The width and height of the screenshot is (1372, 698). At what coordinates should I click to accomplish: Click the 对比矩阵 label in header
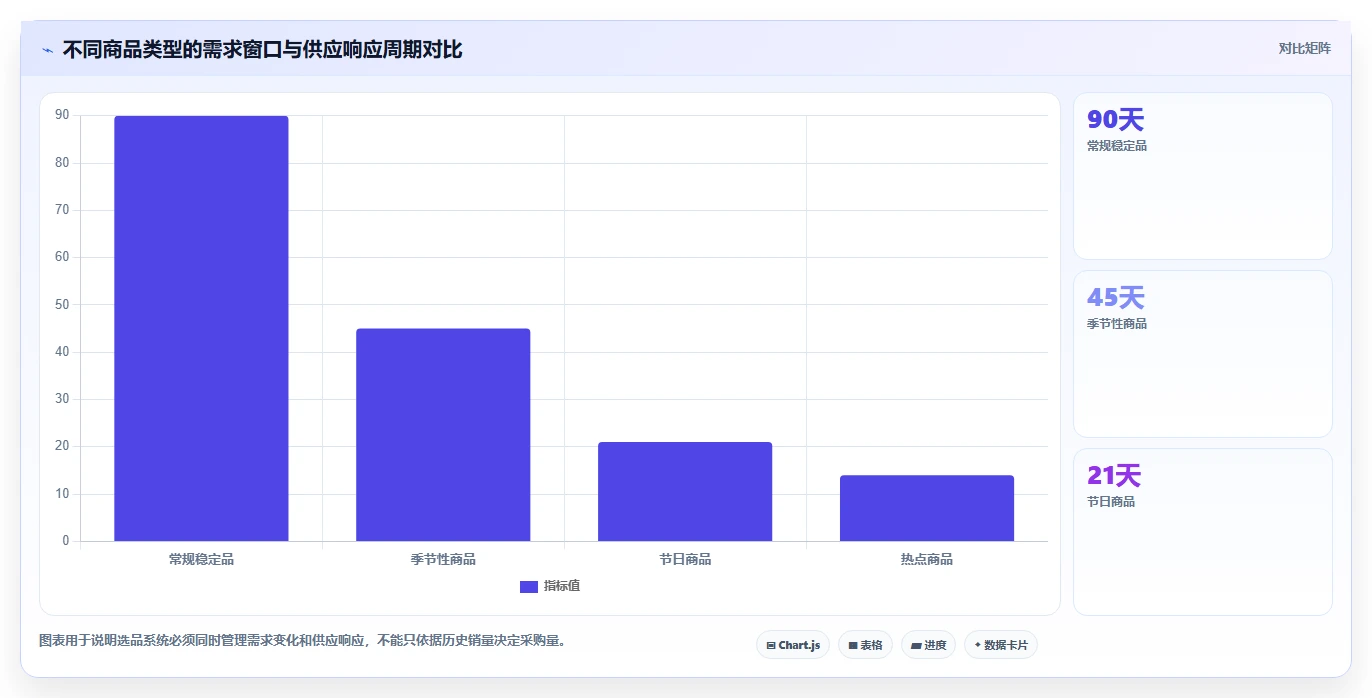(x=1304, y=48)
